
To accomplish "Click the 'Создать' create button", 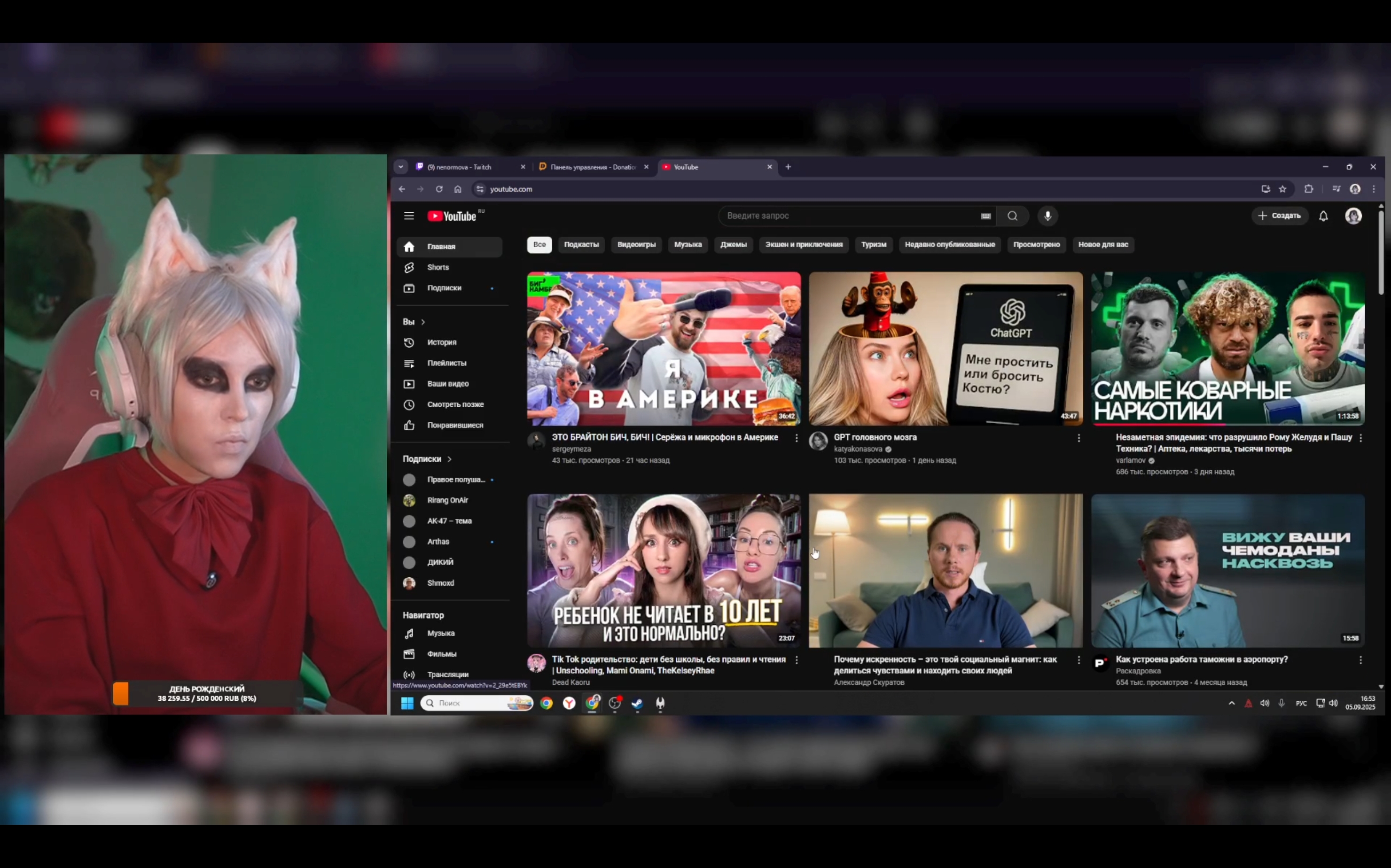I will pos(1280,216).
